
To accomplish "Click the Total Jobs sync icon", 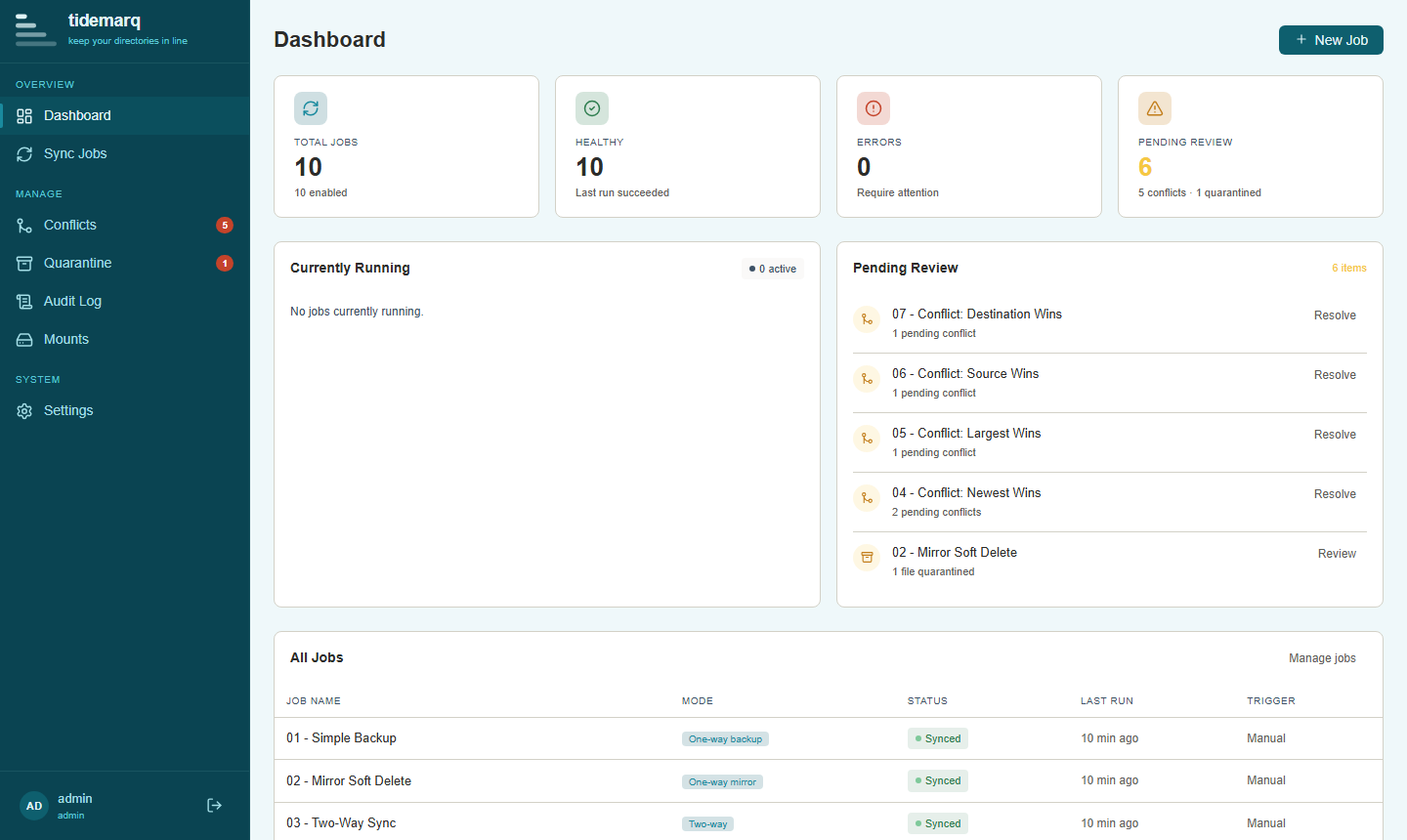I will pyautogui.click(x=311, y=108).
